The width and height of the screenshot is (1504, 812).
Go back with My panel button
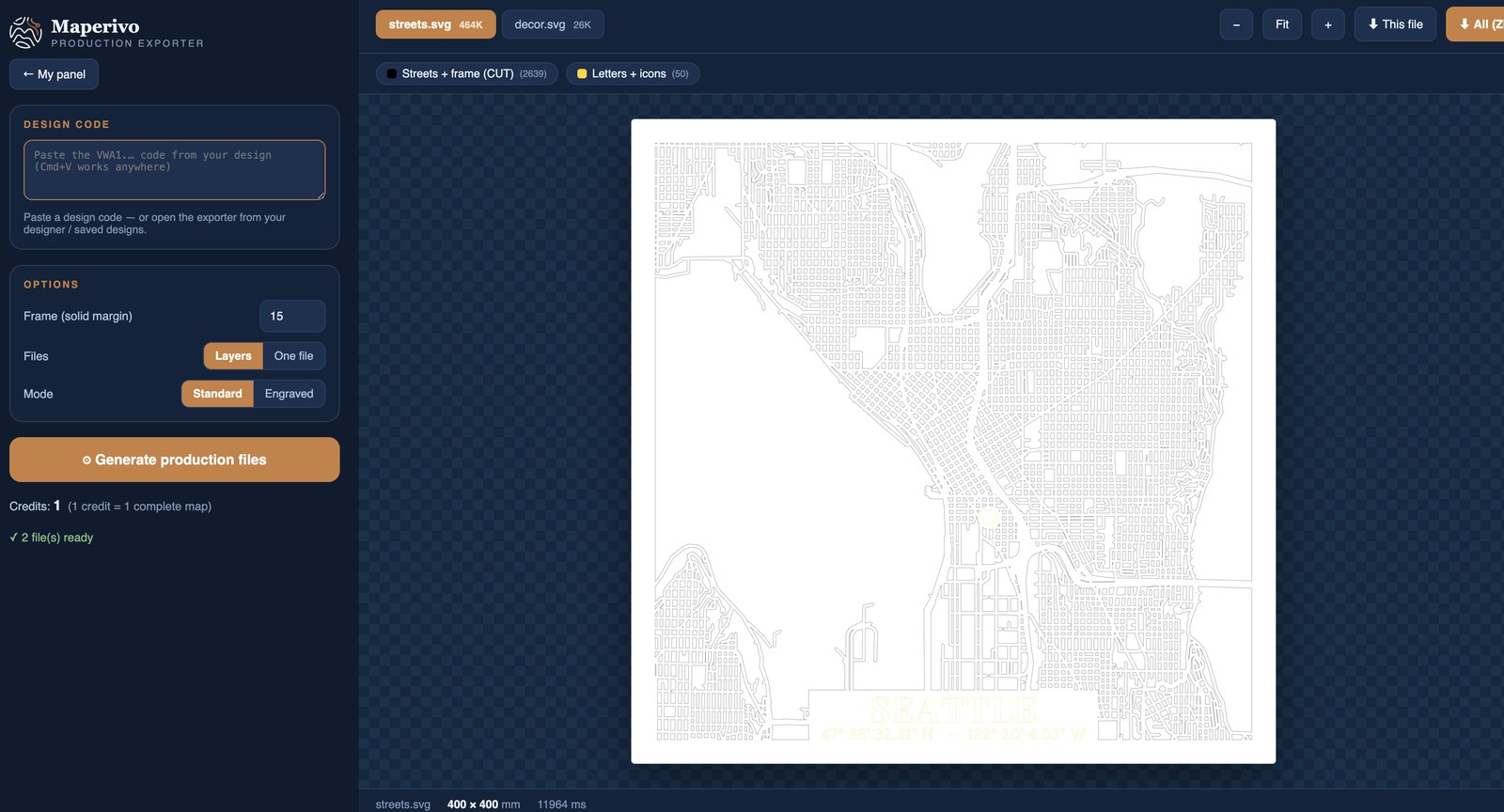point(54,74)
